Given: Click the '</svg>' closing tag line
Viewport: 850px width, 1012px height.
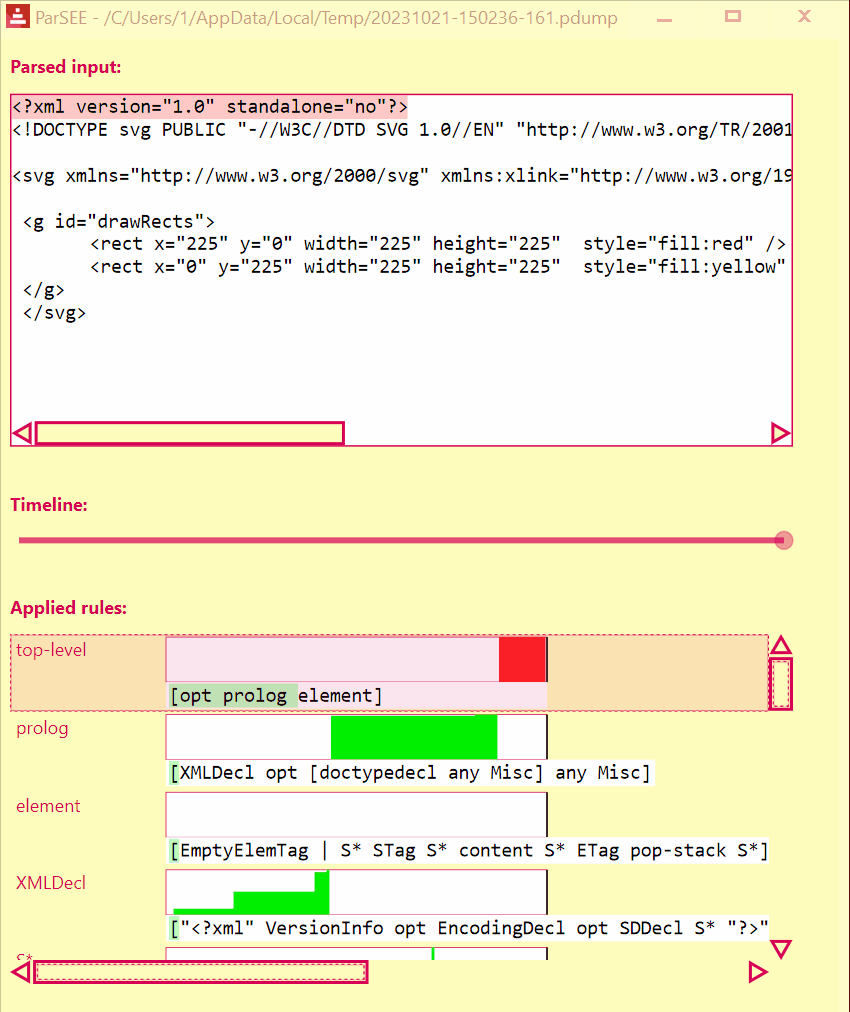Looking at the screenshot, I should [54, 313].
